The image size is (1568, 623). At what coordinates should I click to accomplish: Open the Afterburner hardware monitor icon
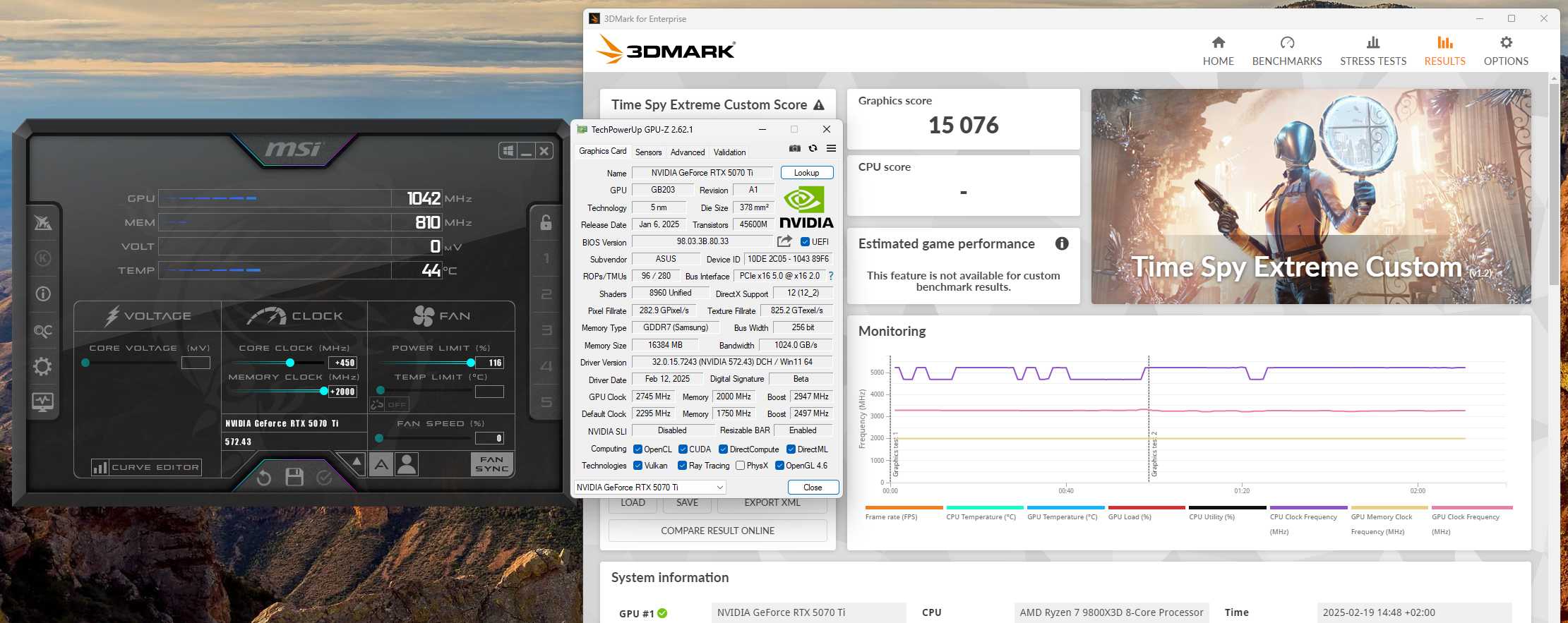43,402
